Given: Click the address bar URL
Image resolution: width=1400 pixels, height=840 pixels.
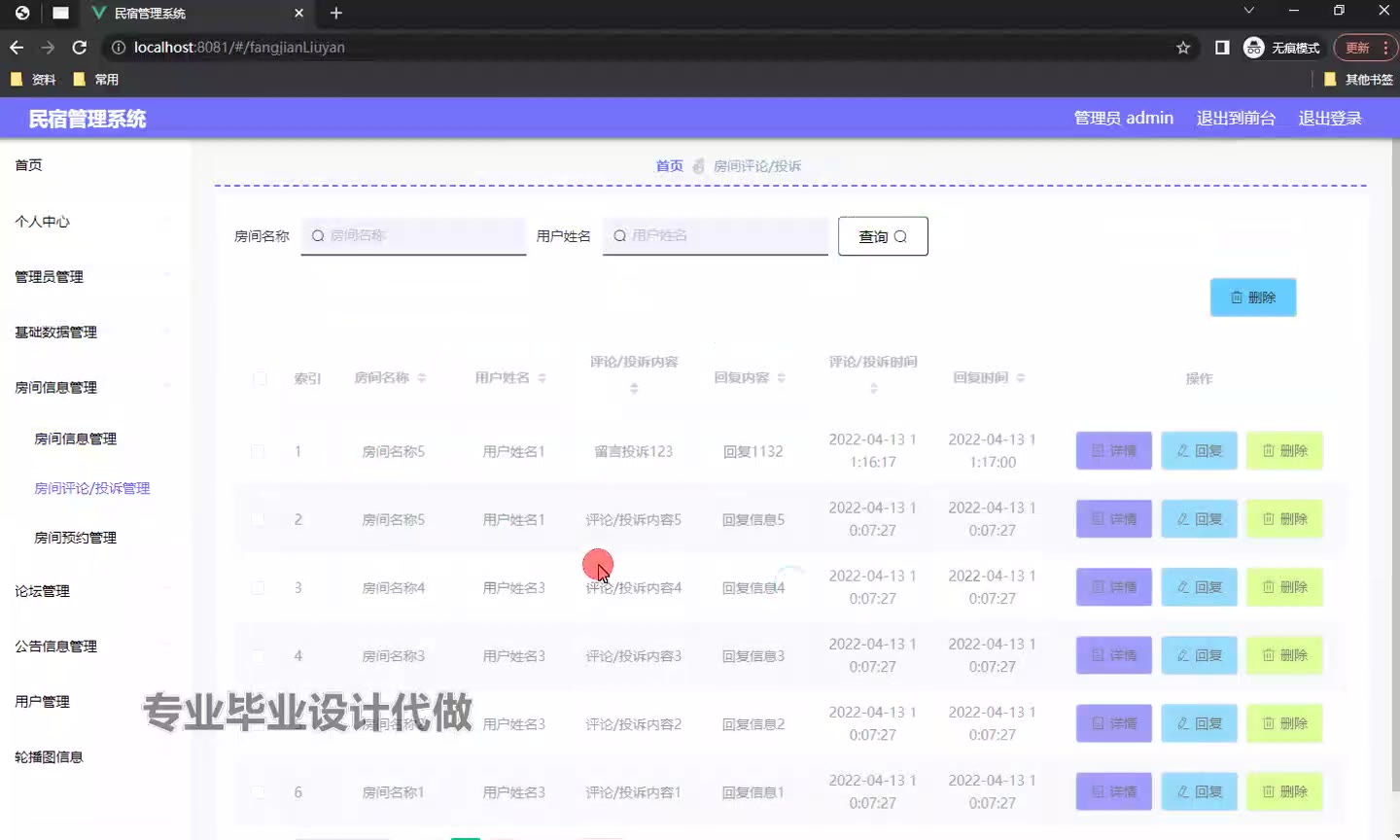Looking at the screenshot, I should 239,48.
